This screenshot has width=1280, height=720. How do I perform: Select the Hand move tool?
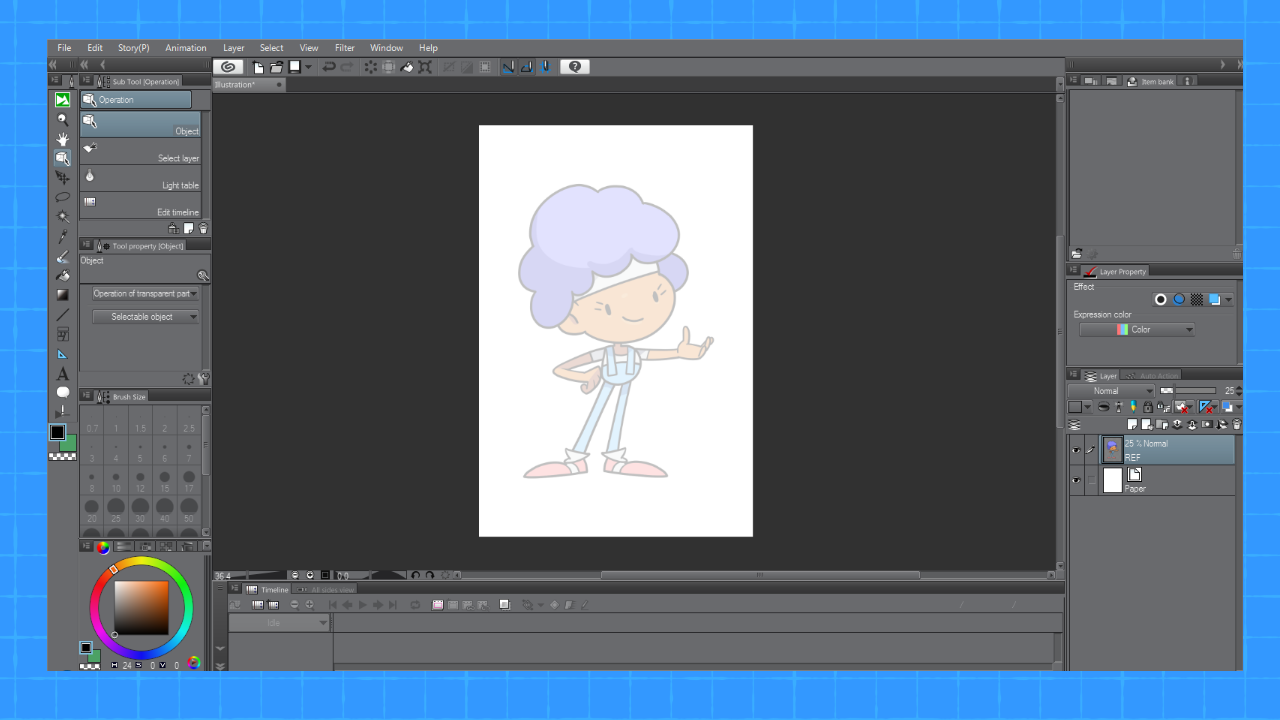[x=63, y=139]
